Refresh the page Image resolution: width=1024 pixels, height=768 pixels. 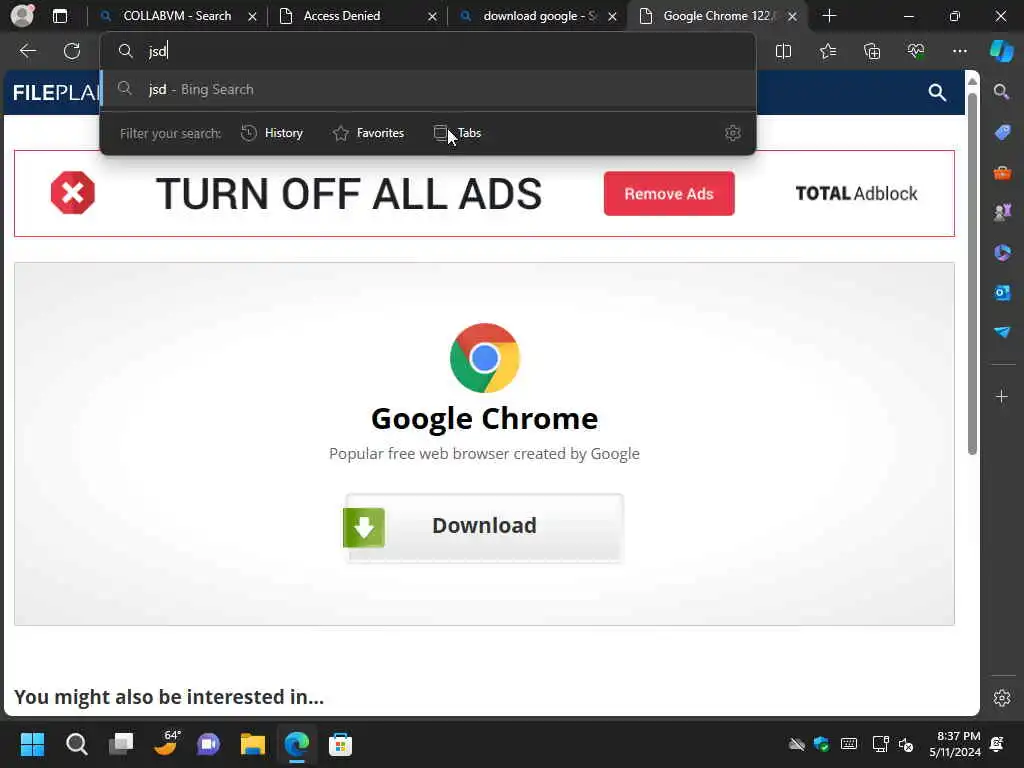pos(72,51)
